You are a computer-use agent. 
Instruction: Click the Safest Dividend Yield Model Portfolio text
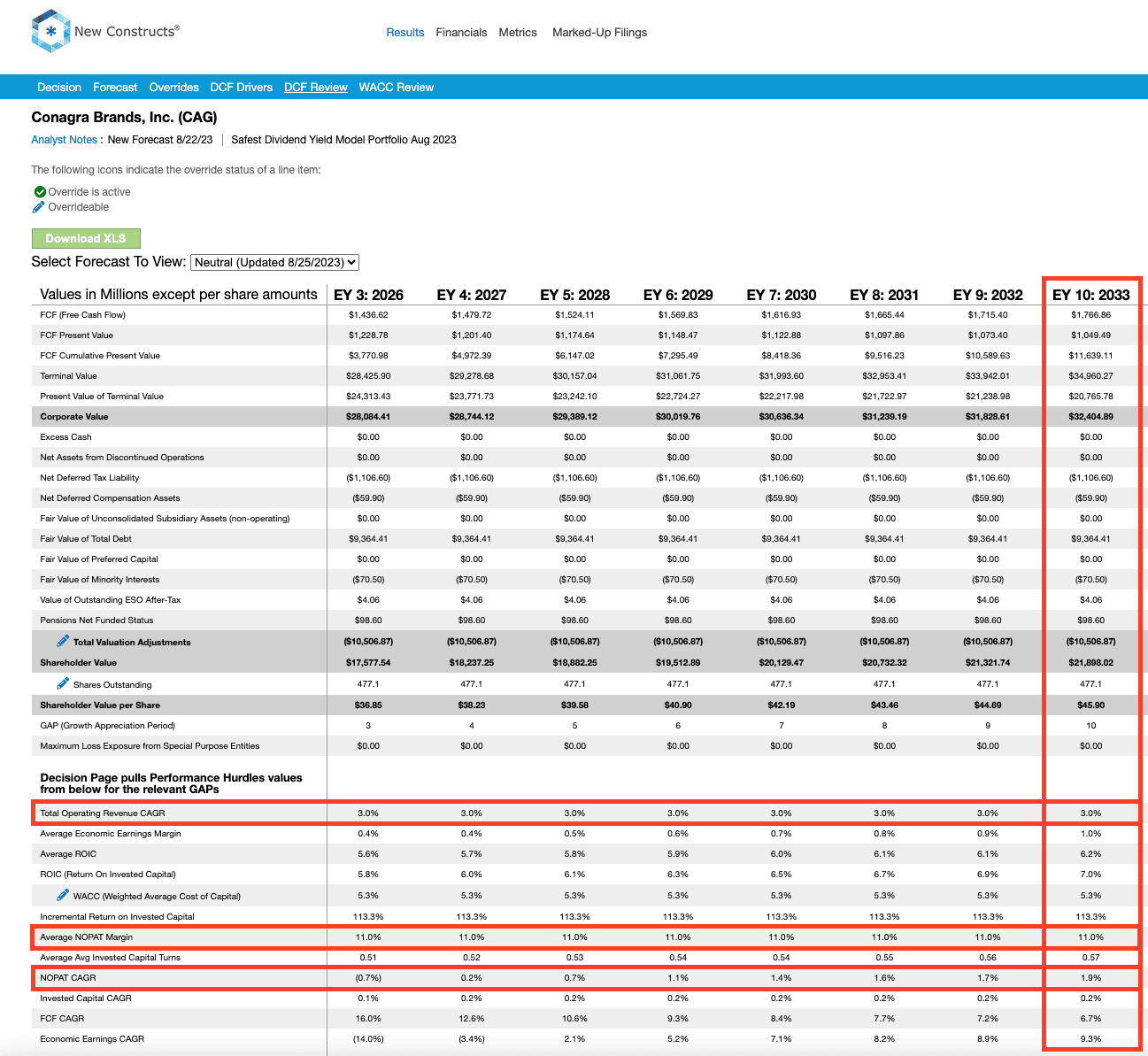coord(343,139)
